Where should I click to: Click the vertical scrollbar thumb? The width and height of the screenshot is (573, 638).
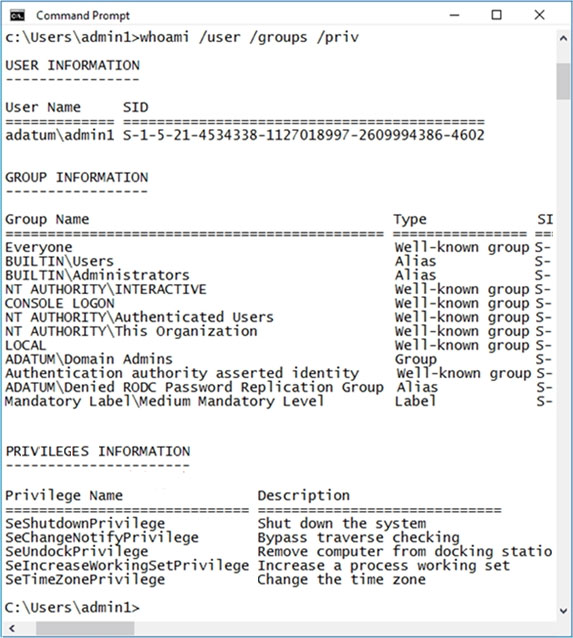pos(563,81)
